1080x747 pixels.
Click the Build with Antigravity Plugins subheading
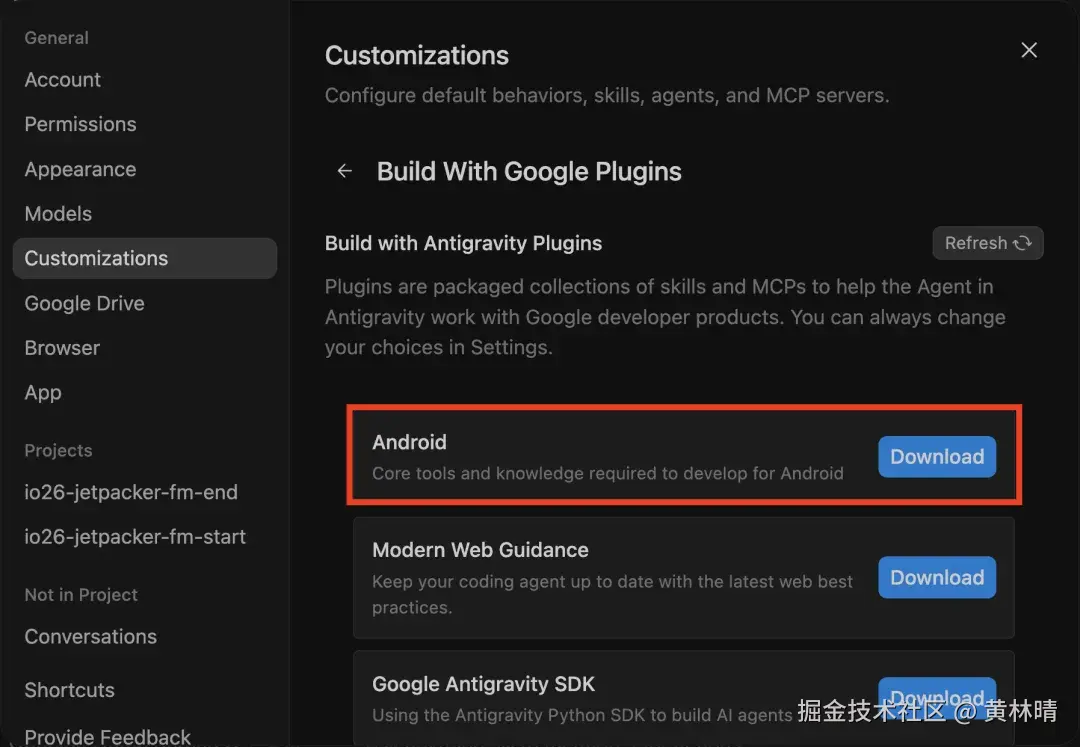(x=464, y=243)
